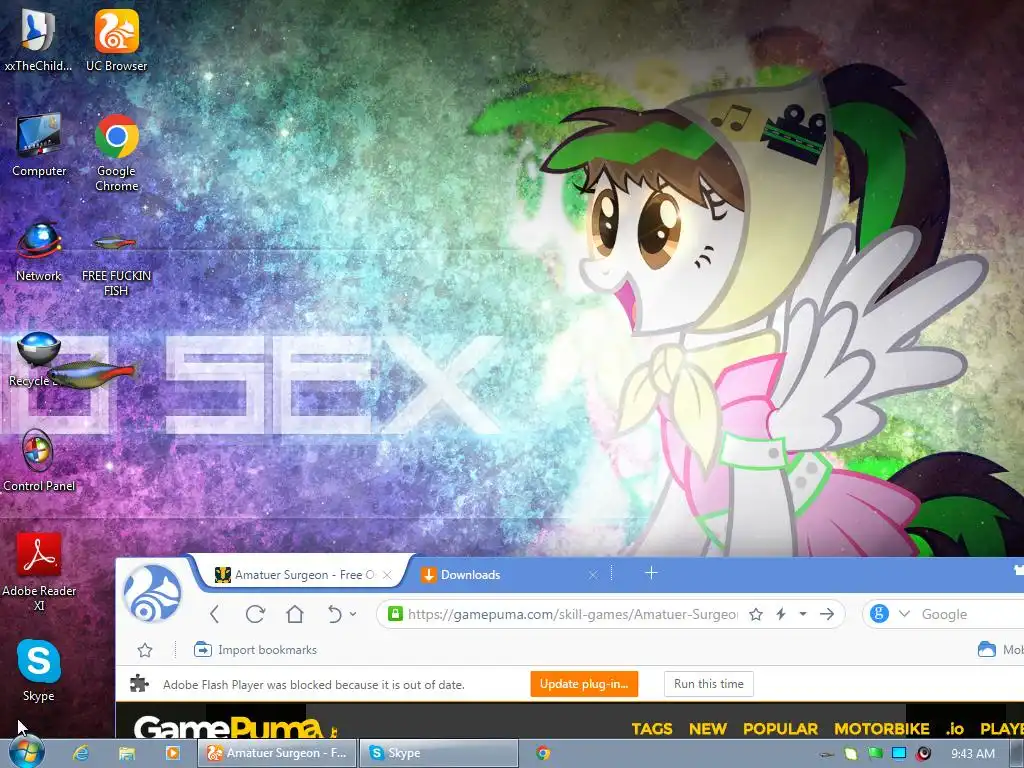Viewport: 1024px width, 768px height.
Task: Select the Amatuer Surgeon taskbar button
Action: pos(277,753)
